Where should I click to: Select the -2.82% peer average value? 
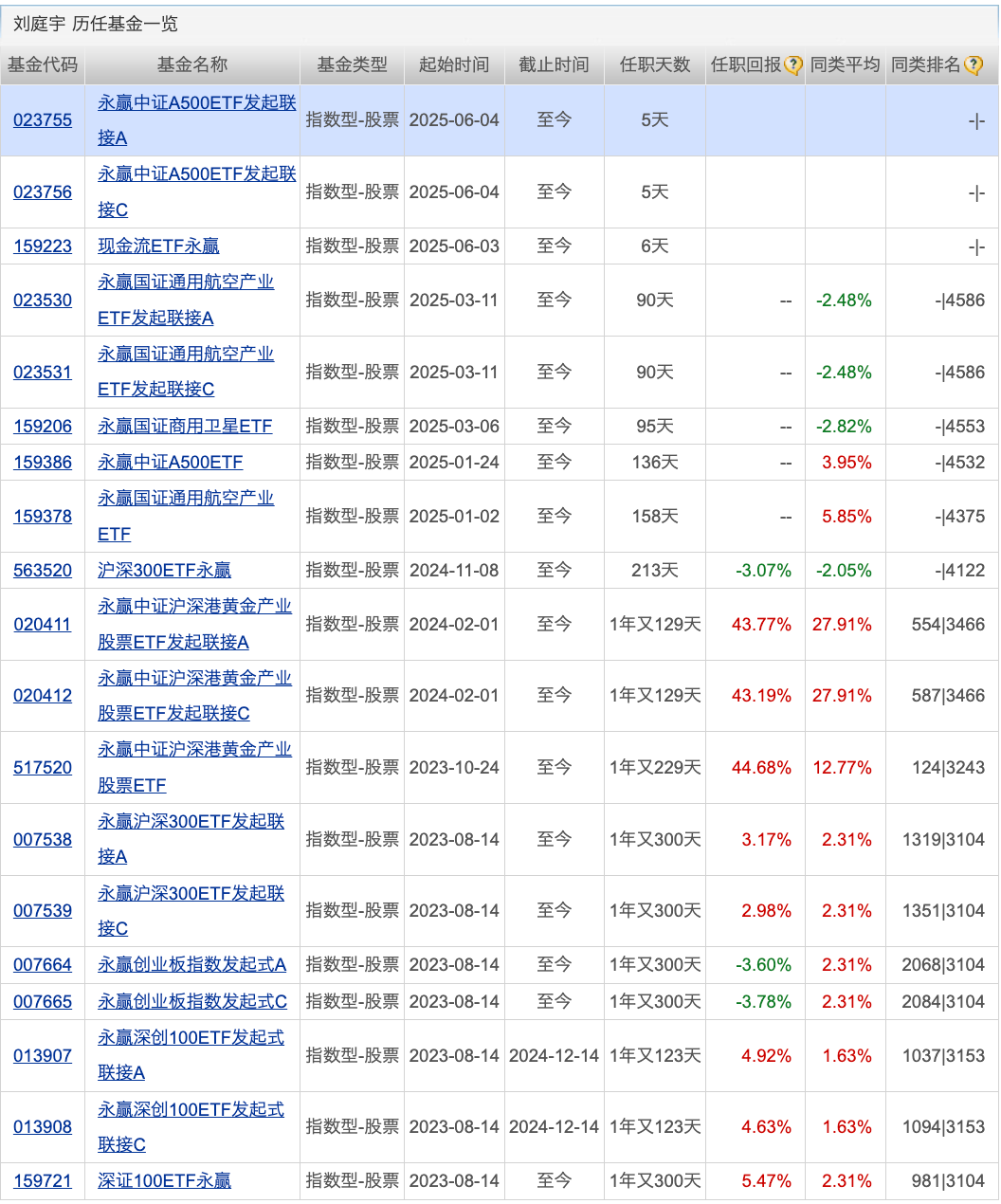(844, 427)
